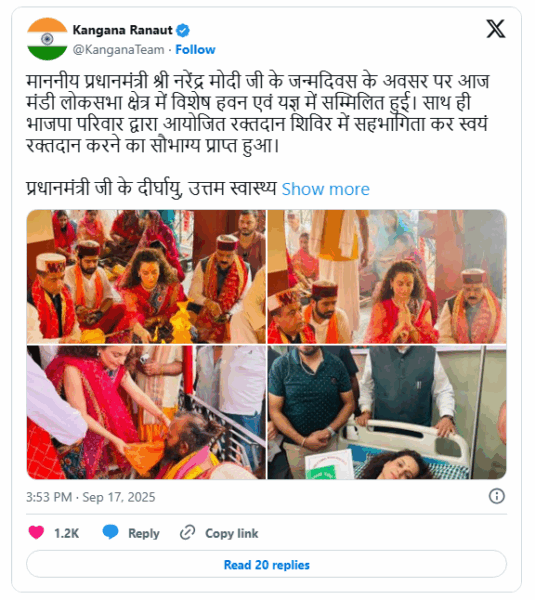Open bottom-right blood donation bed photo

click(387, 412)
